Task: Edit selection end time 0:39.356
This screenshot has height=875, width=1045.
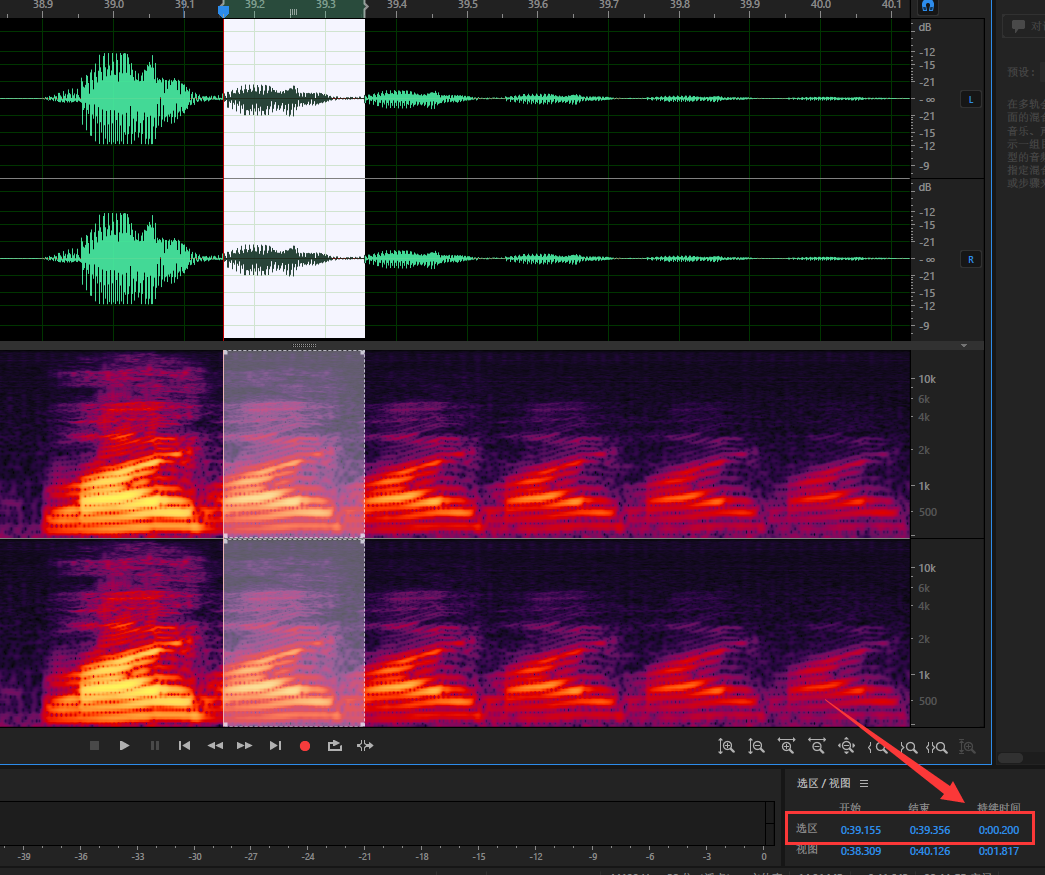Action: 930,830
